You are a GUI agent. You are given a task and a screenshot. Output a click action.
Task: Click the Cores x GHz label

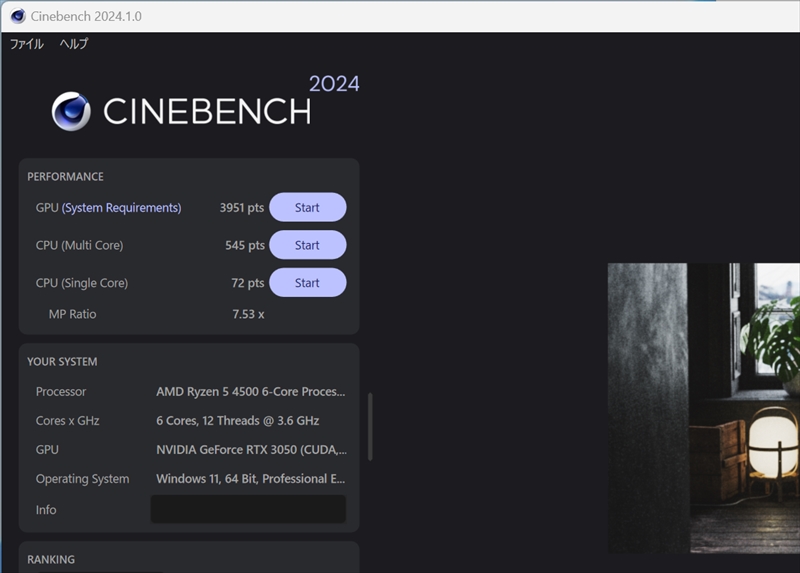point(67,420)
